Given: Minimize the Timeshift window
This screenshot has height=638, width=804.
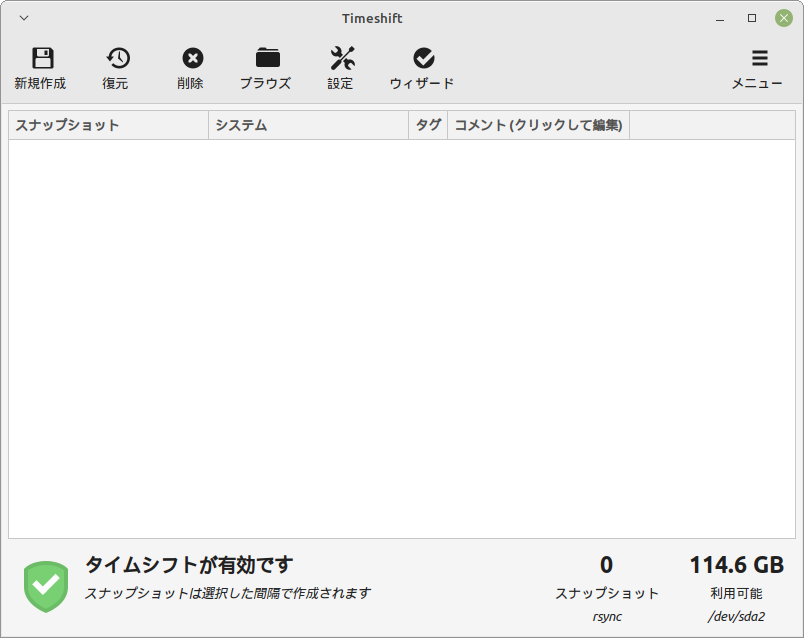Looking at the screenshot, I should [x=720, y=18].
